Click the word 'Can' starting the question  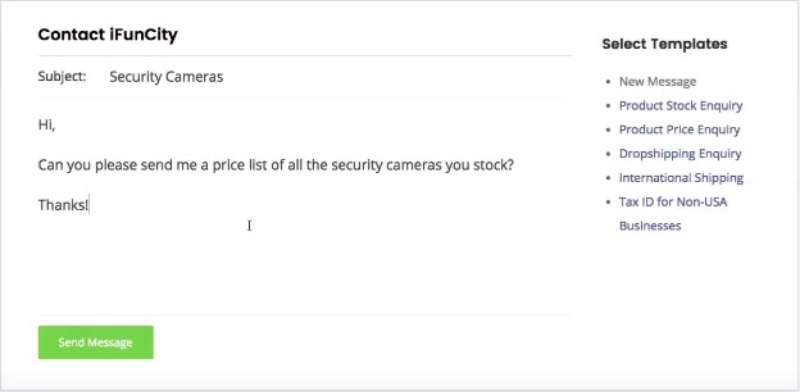[x=50, y=165]
